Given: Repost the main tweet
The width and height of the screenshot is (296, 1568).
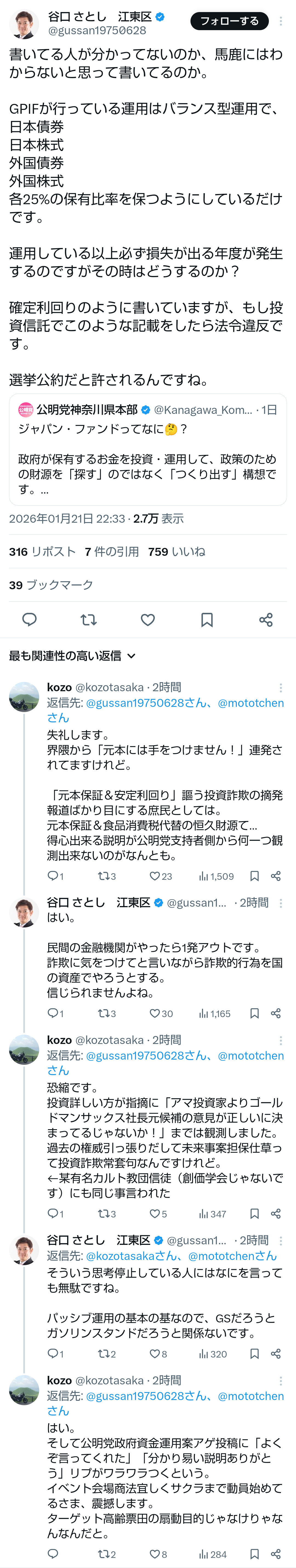Looking at the screenshot, I should coord(88,620).
